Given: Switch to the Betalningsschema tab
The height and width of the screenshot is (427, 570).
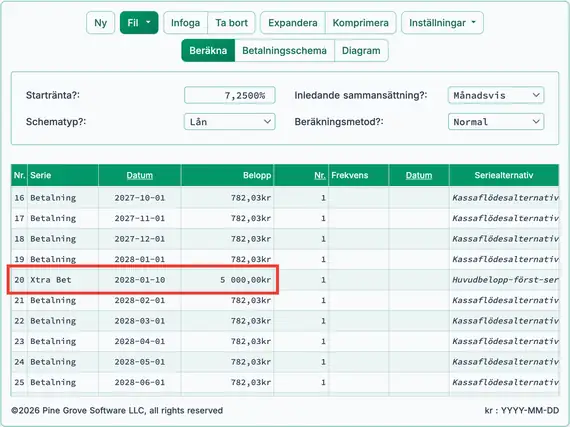Looking at the screenshot, I should [x=284, y=51].
